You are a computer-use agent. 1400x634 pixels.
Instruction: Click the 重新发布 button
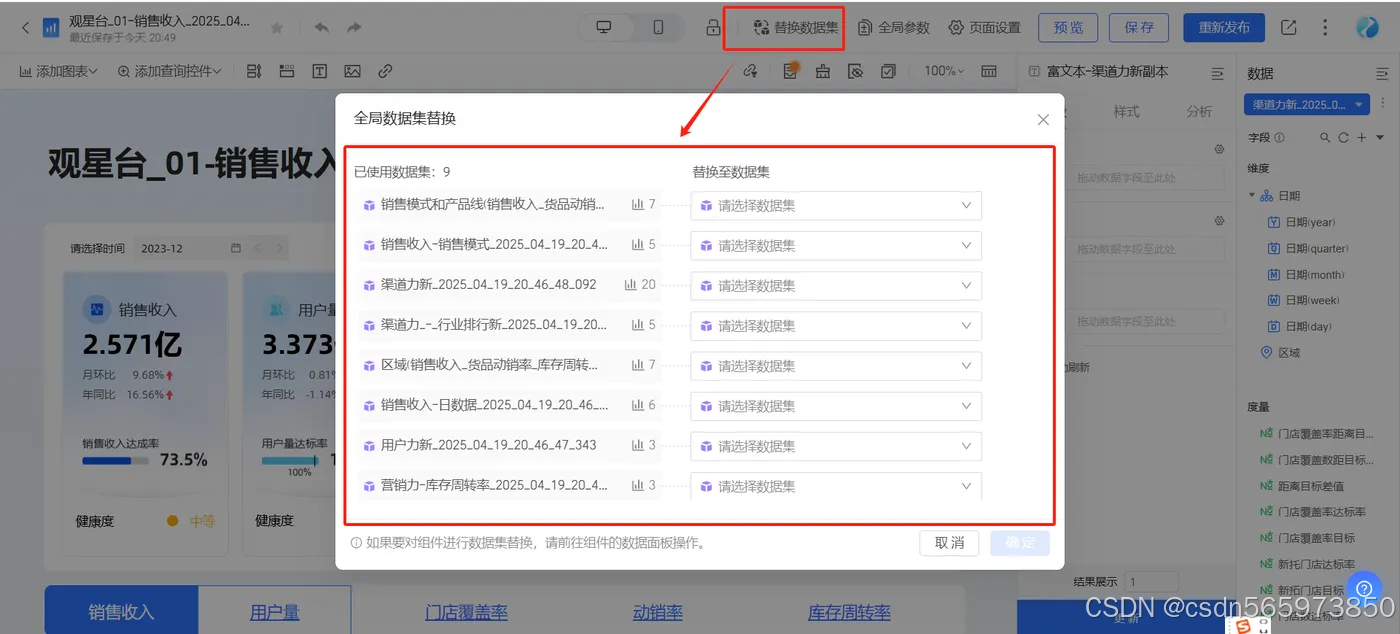1224,28
